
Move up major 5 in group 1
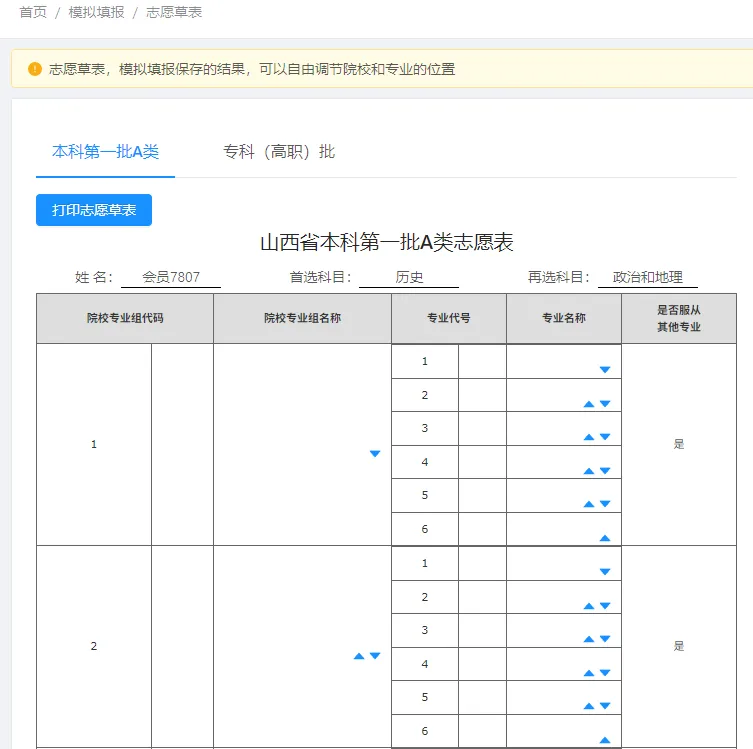click(589, 504)
